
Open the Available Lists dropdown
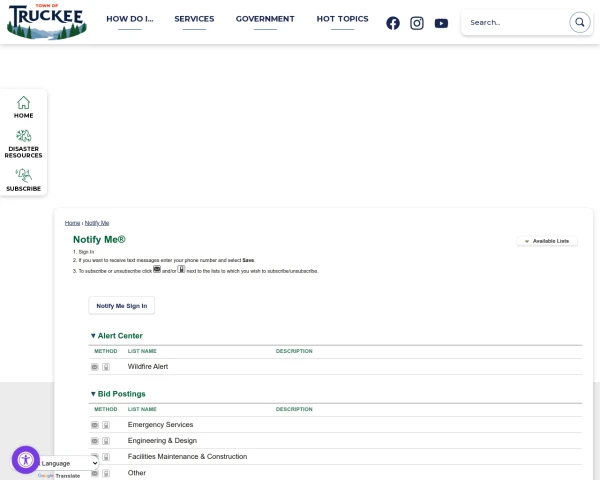547,241
